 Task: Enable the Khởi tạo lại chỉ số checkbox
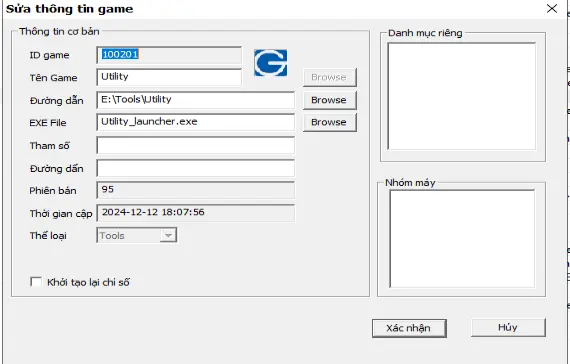36,282
